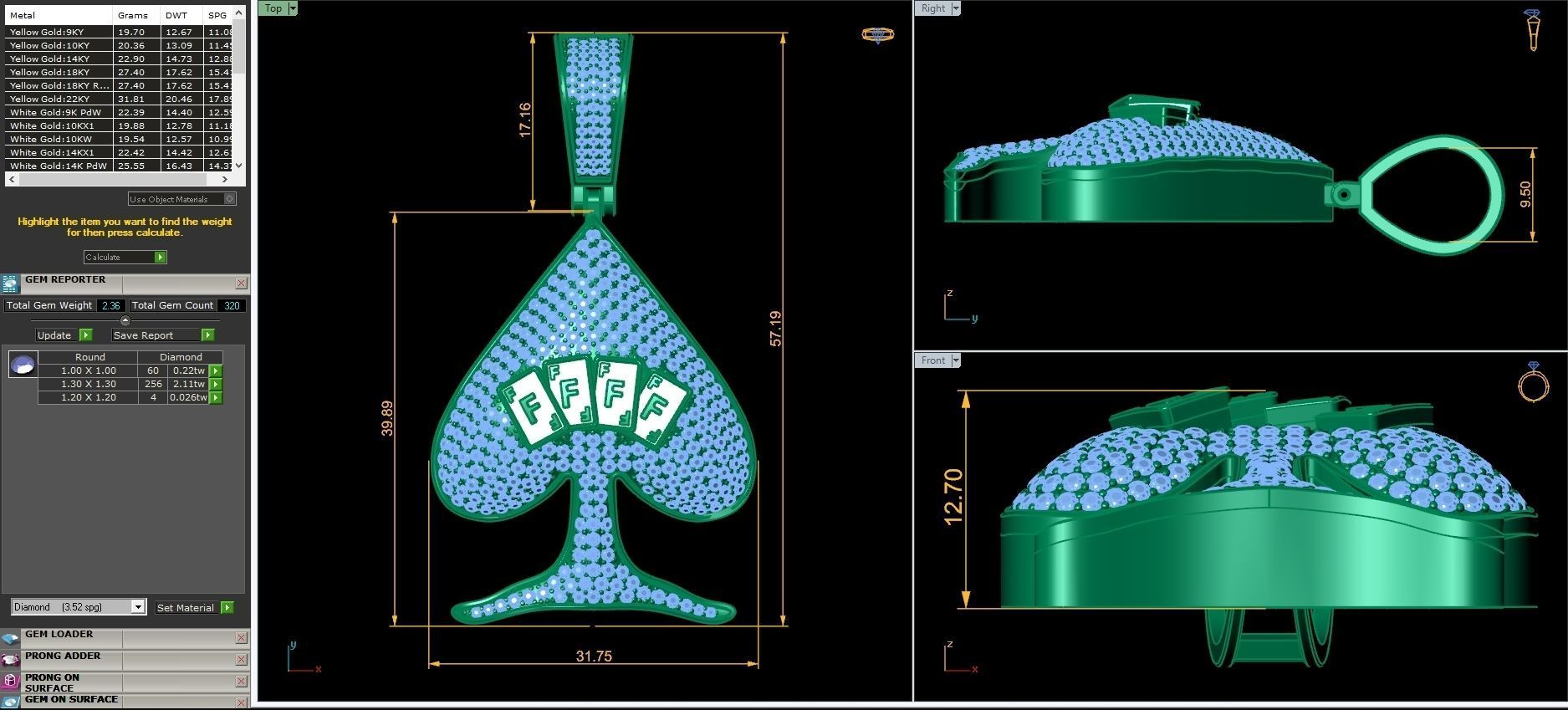Image resolution: width=1568 pixels, height=710 pixels.
Task: Close the Gem On Surface panel
Action: [241, 702]
